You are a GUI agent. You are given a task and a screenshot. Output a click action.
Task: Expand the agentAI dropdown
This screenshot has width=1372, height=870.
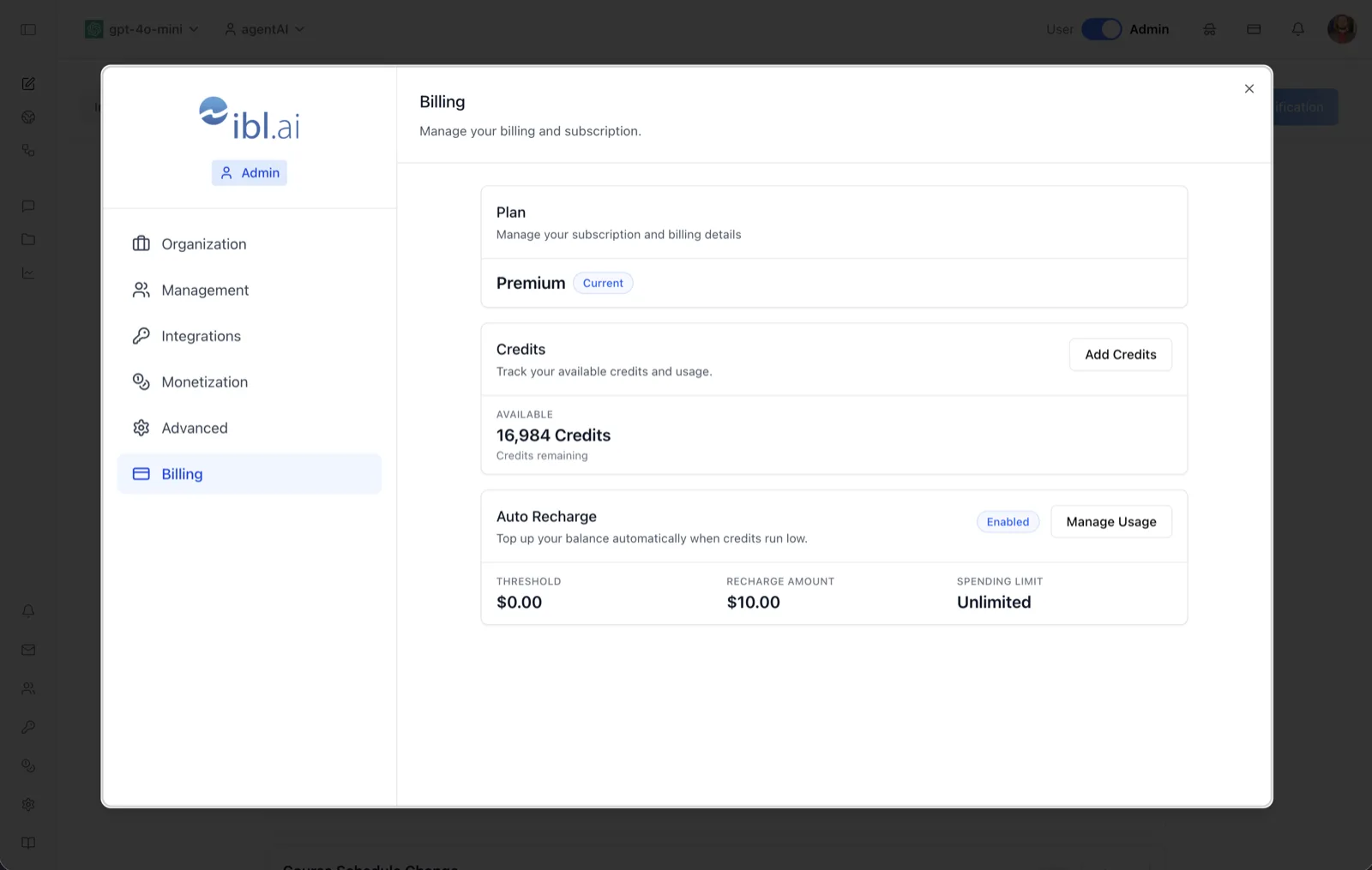pyautogui.click(x=264, y=29)
